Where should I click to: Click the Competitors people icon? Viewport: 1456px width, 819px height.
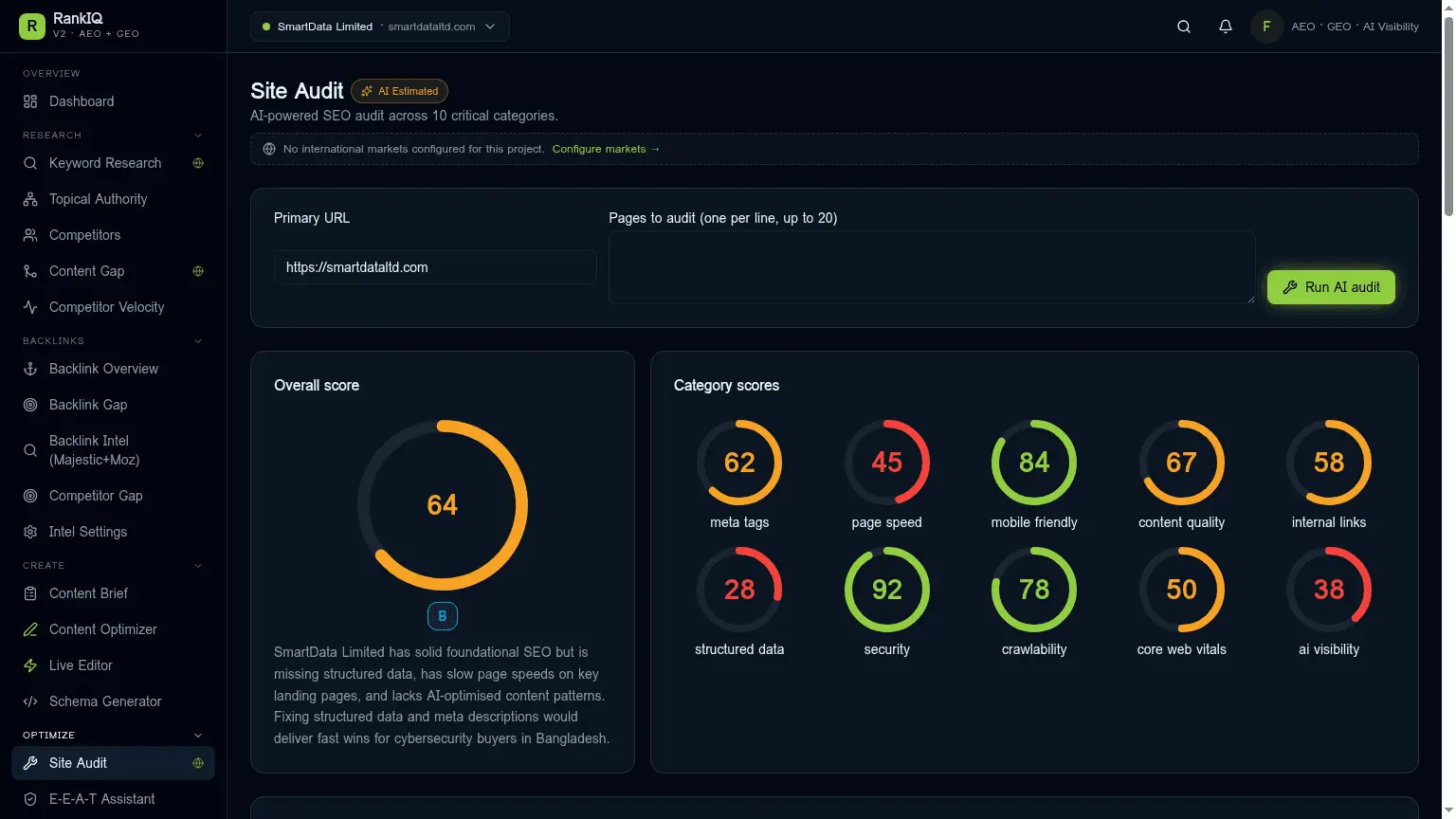(x=30, y=235)
